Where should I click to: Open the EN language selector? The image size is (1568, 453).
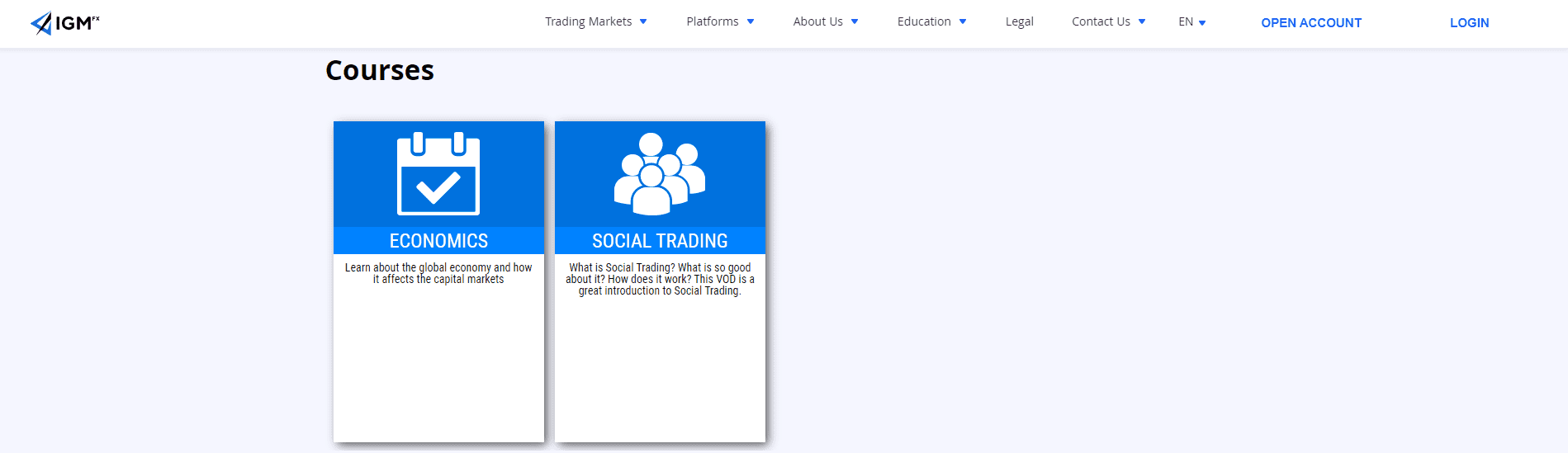pos(1192,22)
